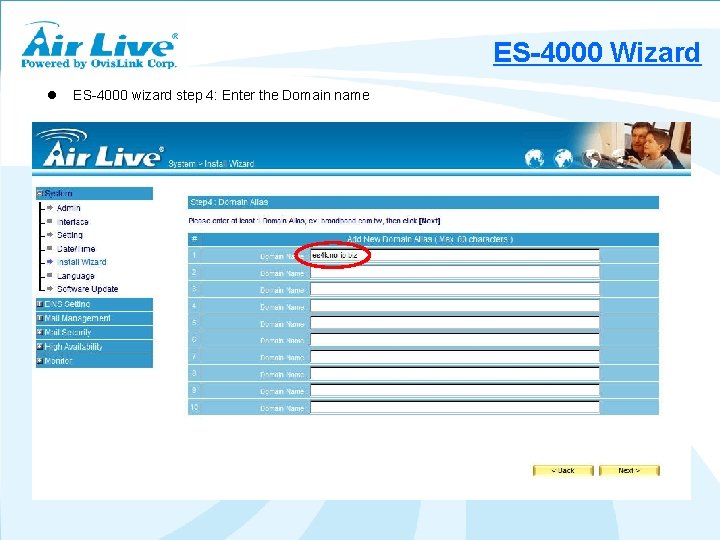
Task: Focus the Domain Name field in row 2
Action: pos(455,272)
